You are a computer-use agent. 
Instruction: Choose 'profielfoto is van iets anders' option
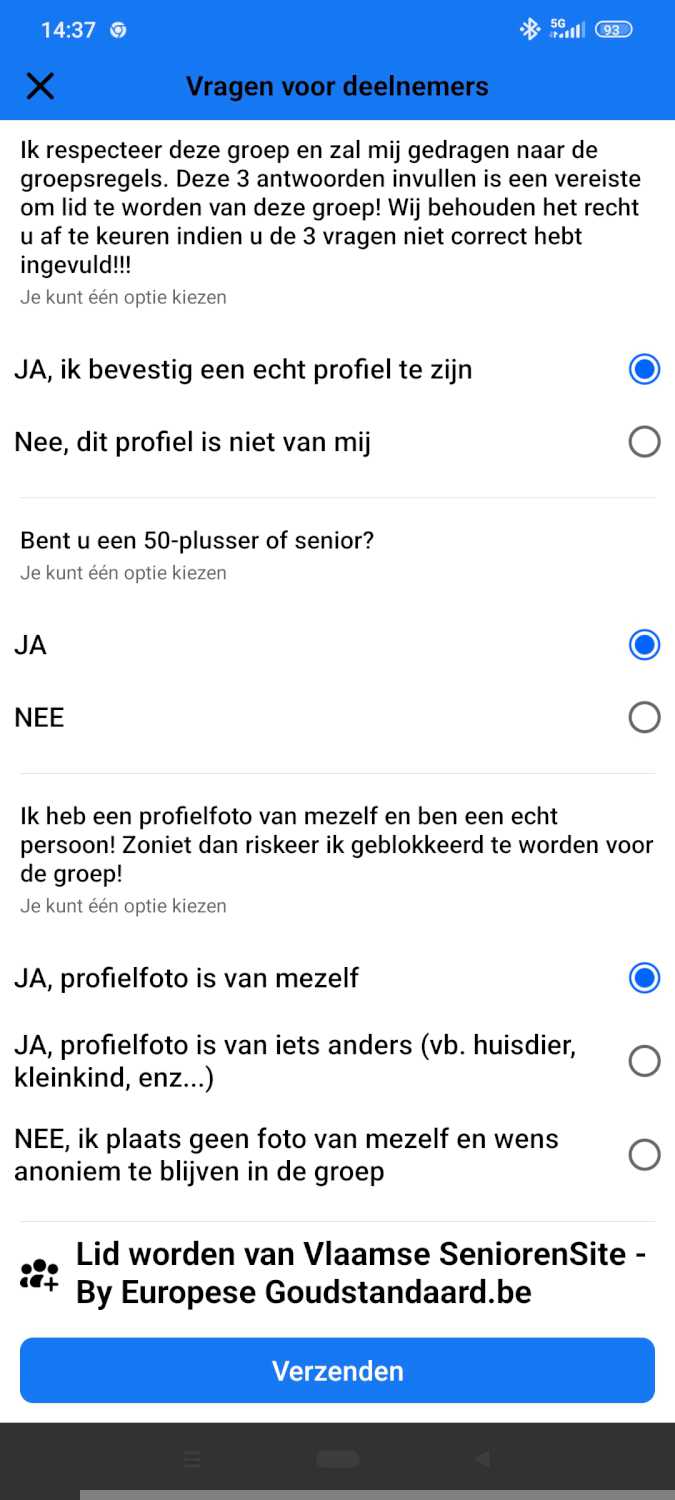644,1061
